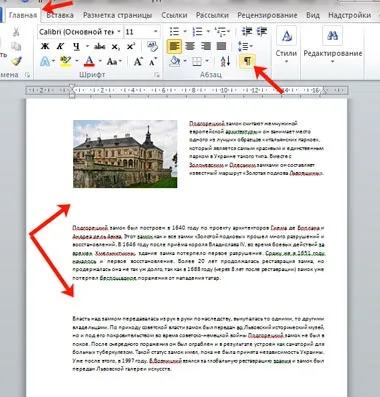Select the castle image in document
Screen dimensions: 380x397
click(125, 154)
